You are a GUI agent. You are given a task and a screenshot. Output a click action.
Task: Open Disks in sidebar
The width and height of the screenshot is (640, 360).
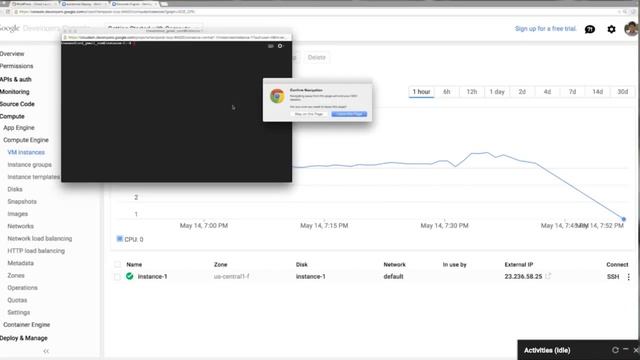point(15,189)
